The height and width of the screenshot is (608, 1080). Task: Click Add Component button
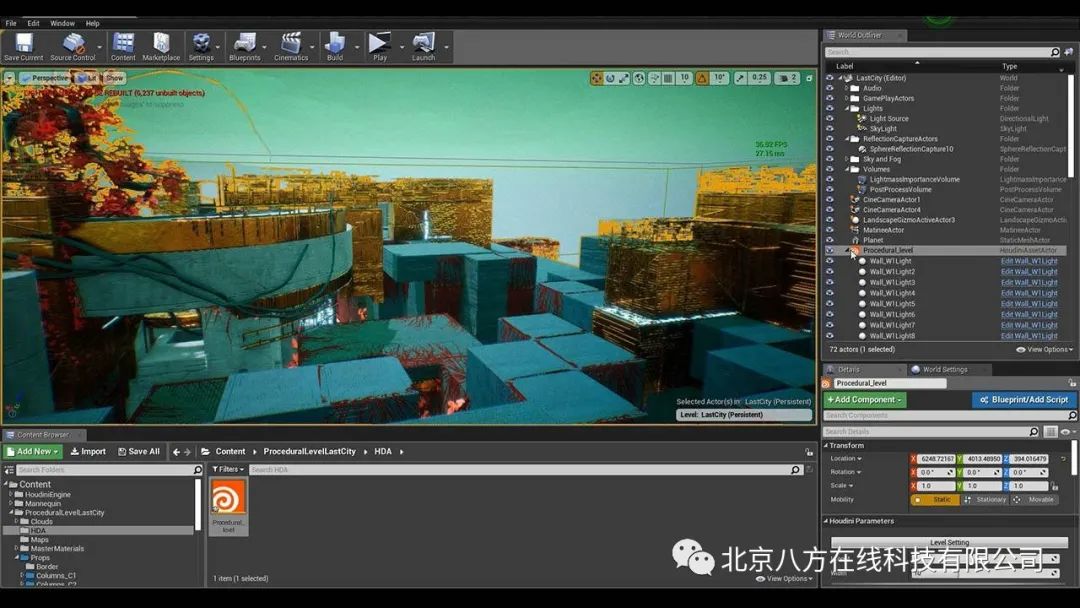point(864,399)
